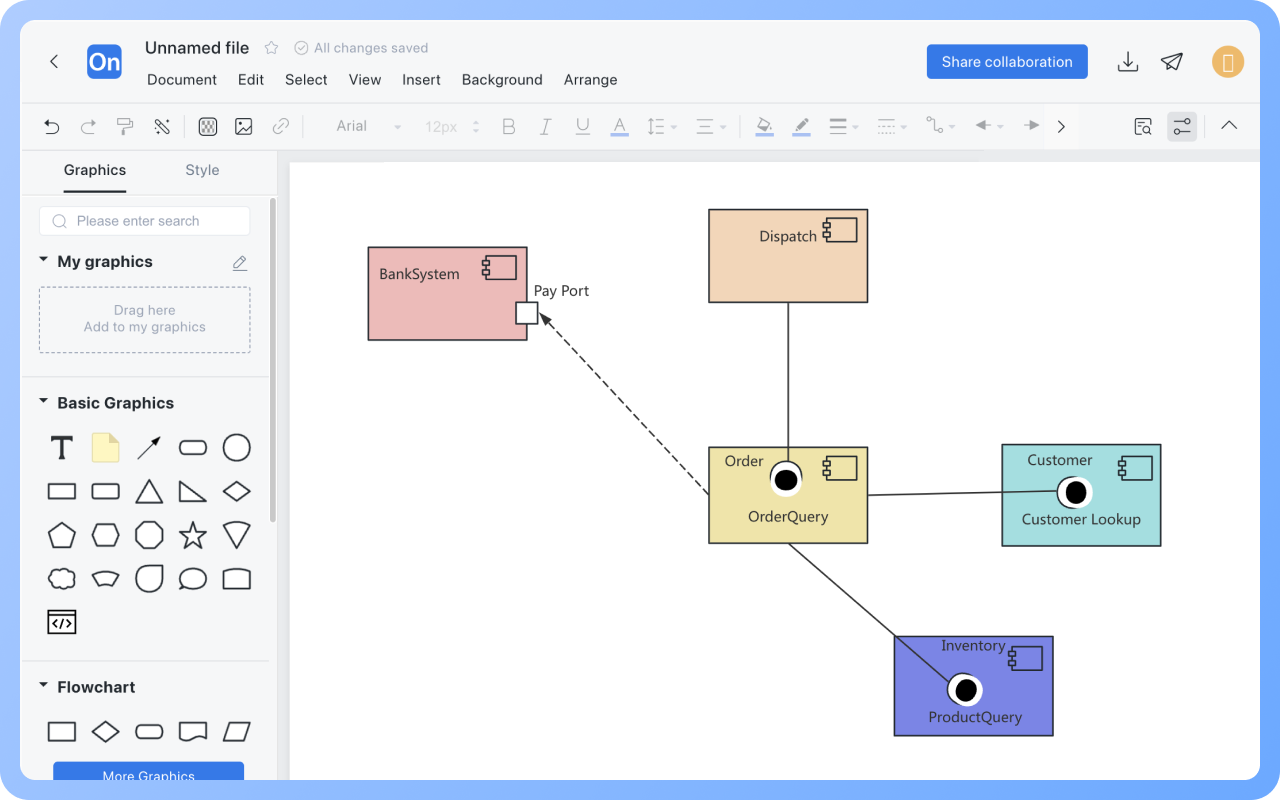The width and height of the screenshot is (1280, 800).
Task: Click the My graphics edit pencil
Action: pyautogui.click(x=240, y=263)
